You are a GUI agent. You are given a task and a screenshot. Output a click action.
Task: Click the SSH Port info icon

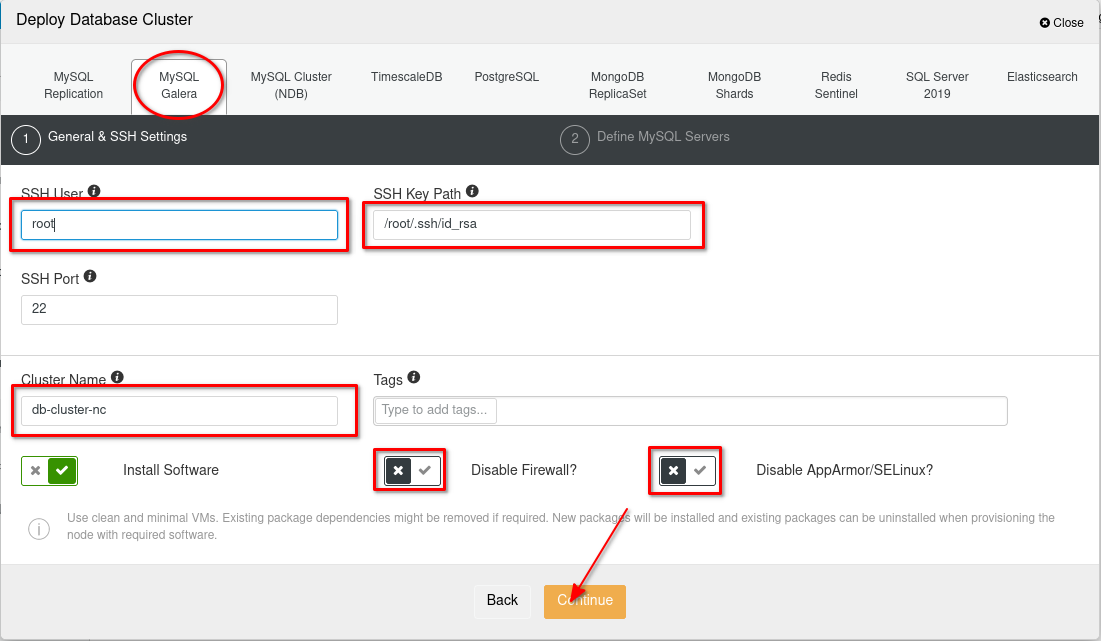click(90, 276)
